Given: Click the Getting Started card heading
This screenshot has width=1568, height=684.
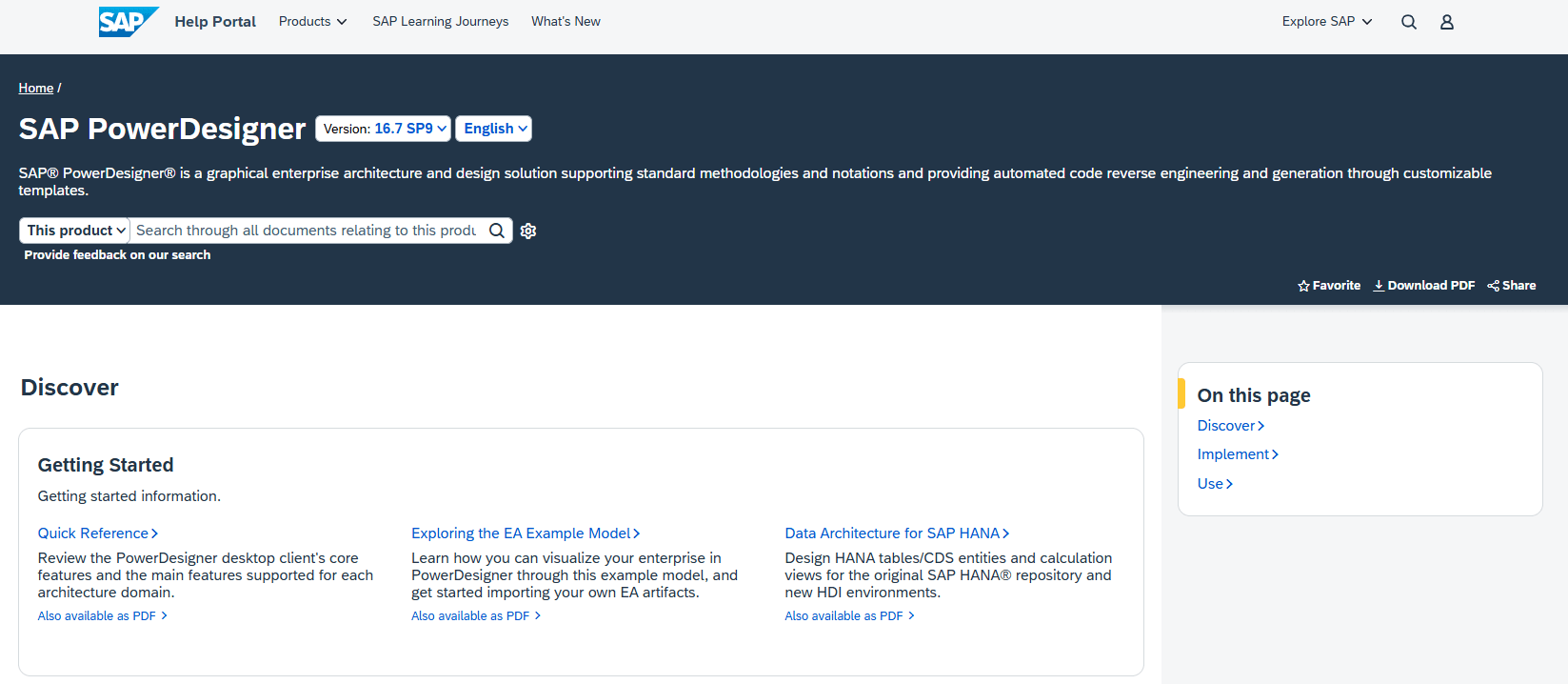Looking at the screenshot, I should [x=106, y=465].
